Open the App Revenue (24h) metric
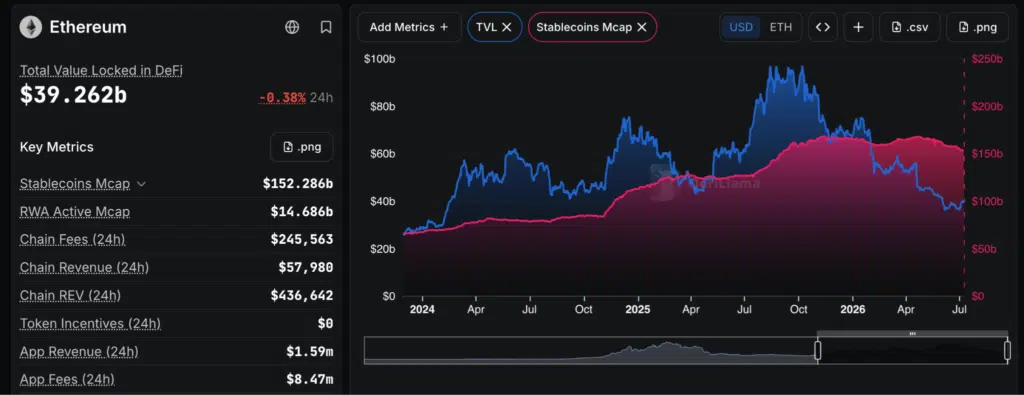Image resolution: width=1024 pixels, height=395 pixels. pyautogui.click(x=79, y=352)
